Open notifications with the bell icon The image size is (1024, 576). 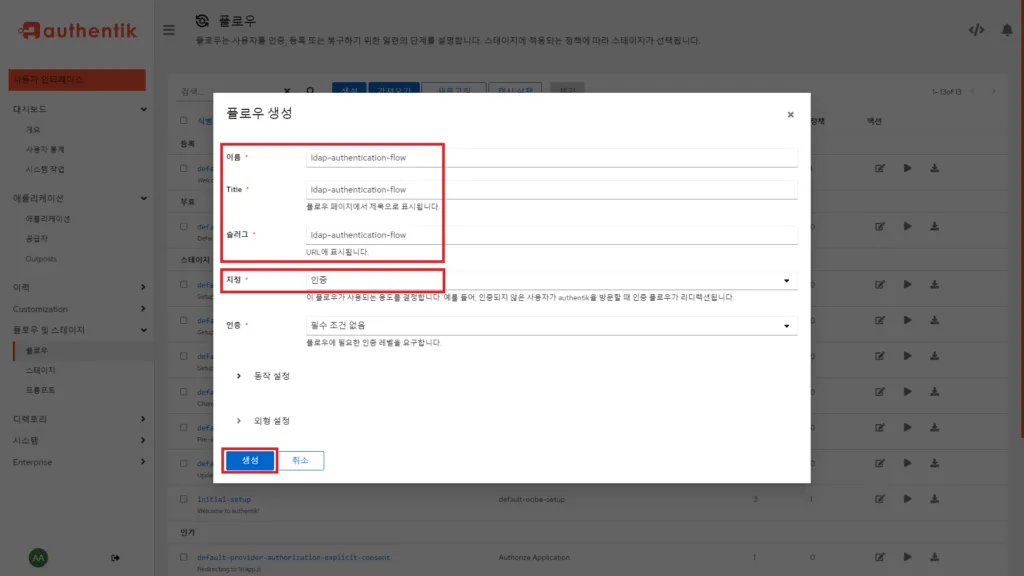click(x=1006, y=30)
